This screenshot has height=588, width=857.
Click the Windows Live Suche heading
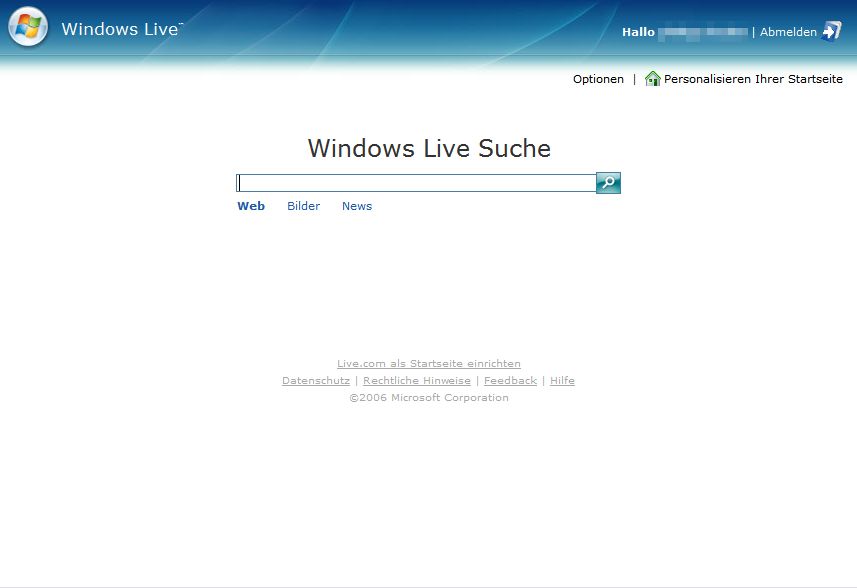point(429,148)
